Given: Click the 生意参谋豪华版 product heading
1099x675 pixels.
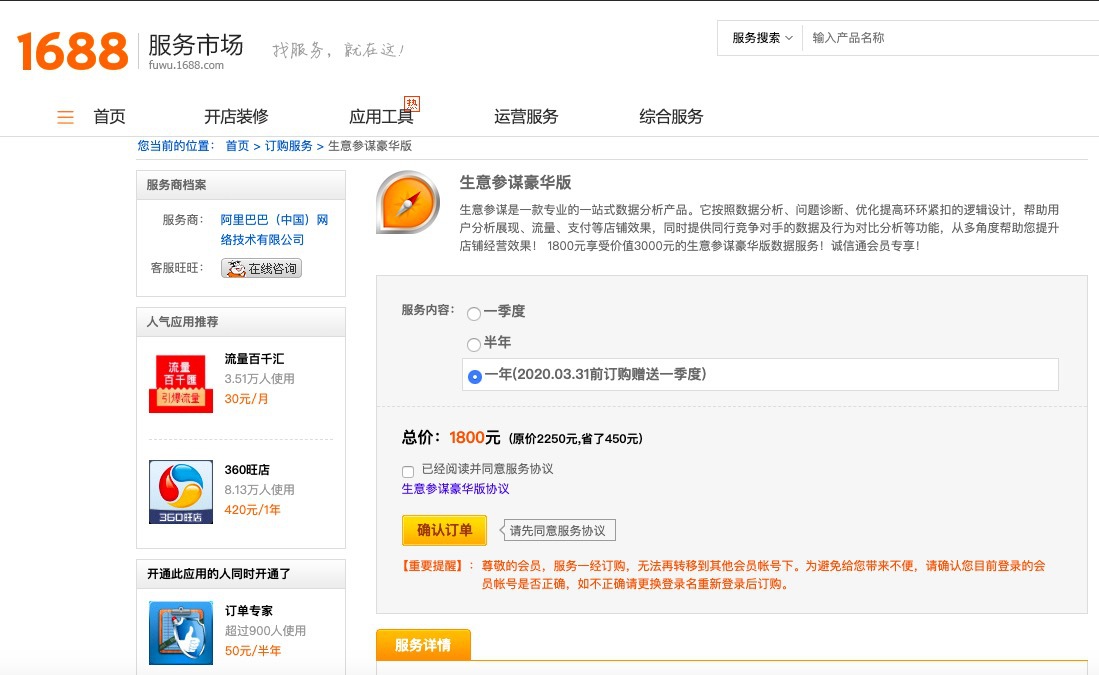Looking at the screenshot, I should 515,182.
